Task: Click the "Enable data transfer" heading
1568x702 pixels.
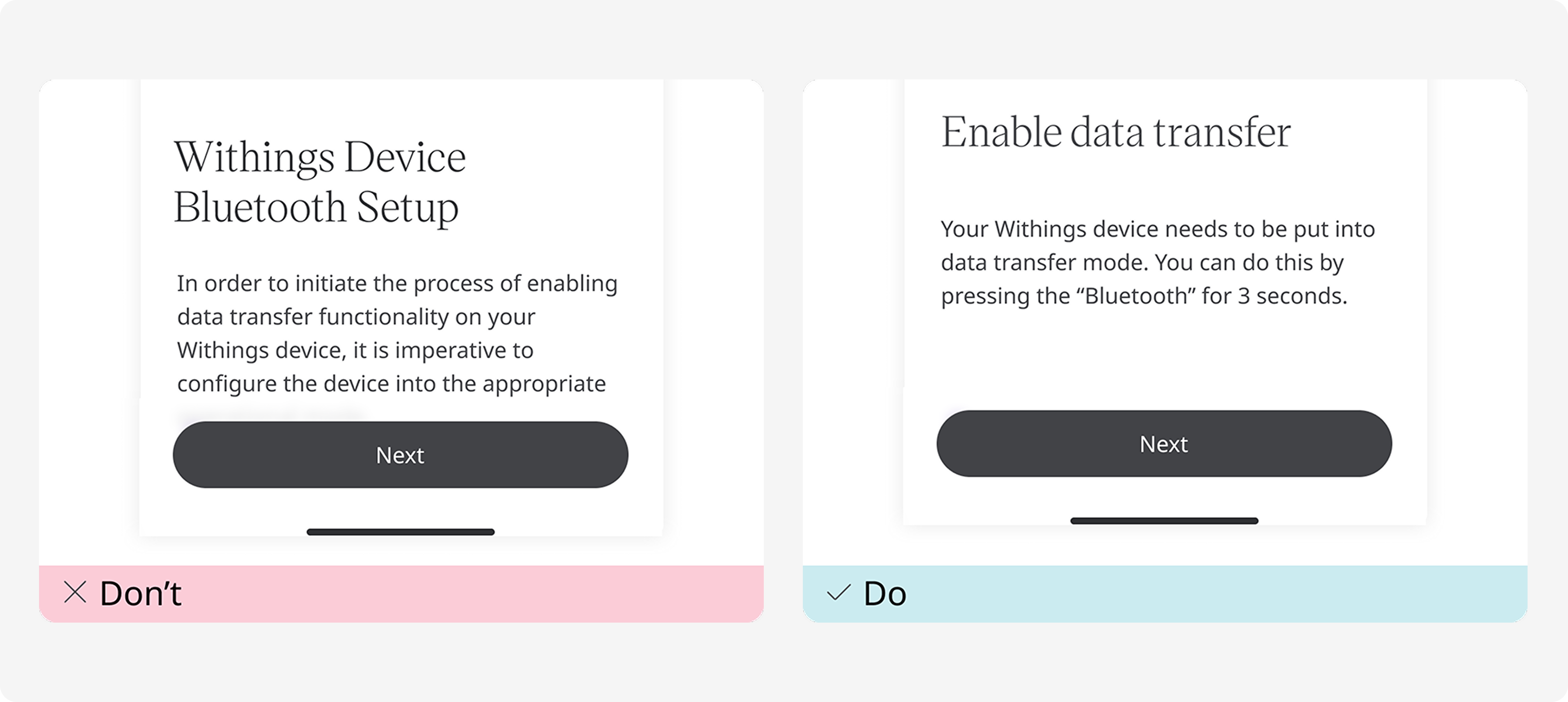Action: pyautogui.click(x=1116, y=132)
